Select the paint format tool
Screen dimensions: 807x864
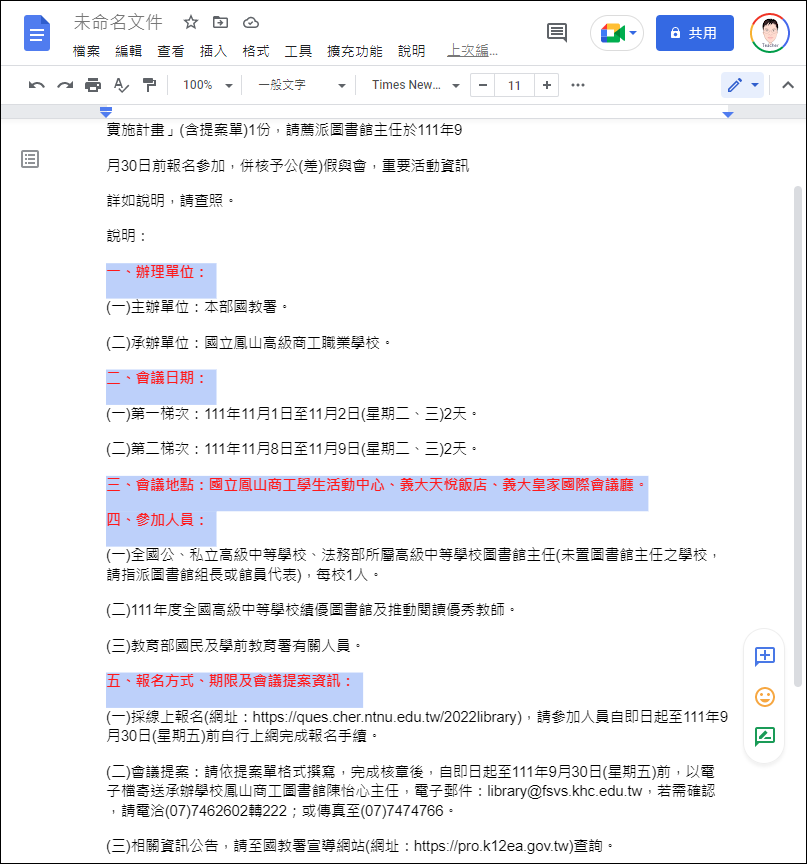click(147, 85)
